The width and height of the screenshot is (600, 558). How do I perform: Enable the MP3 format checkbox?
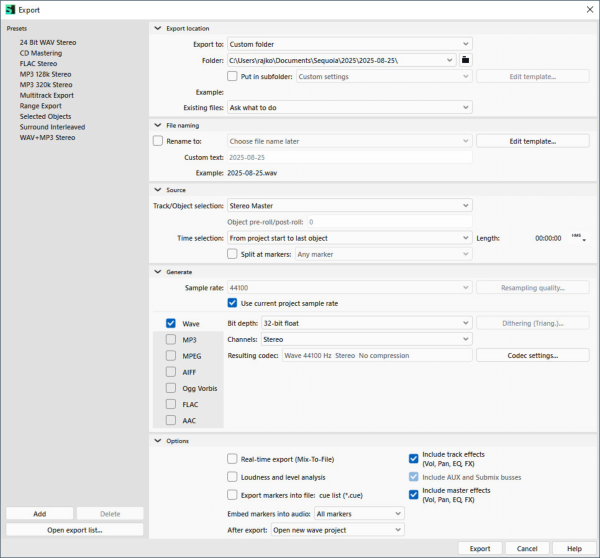coord(171,340)
